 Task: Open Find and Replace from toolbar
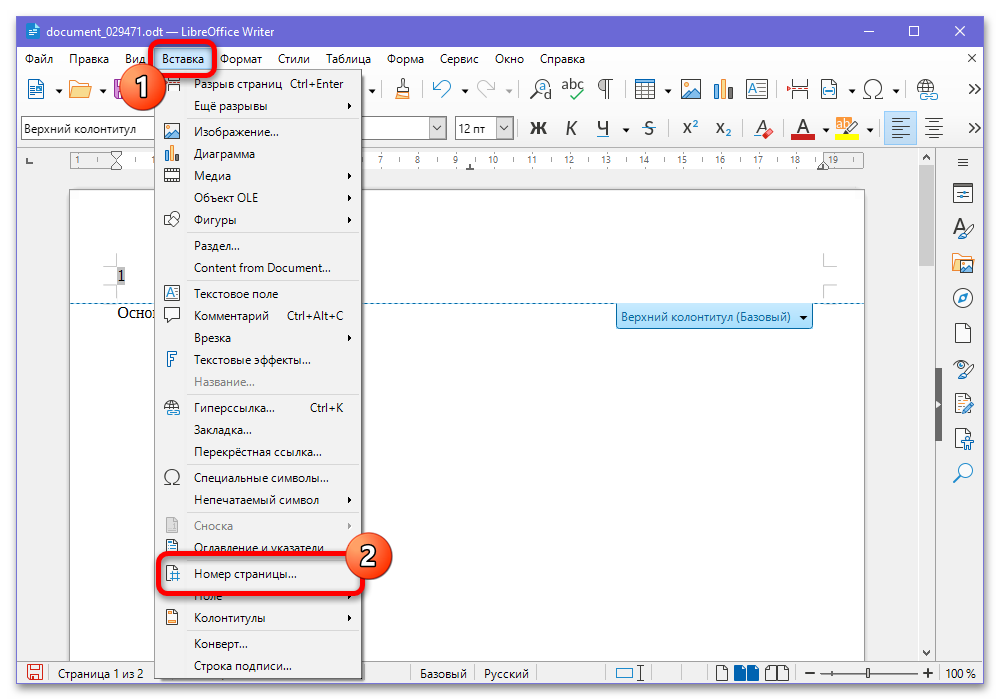541,89
